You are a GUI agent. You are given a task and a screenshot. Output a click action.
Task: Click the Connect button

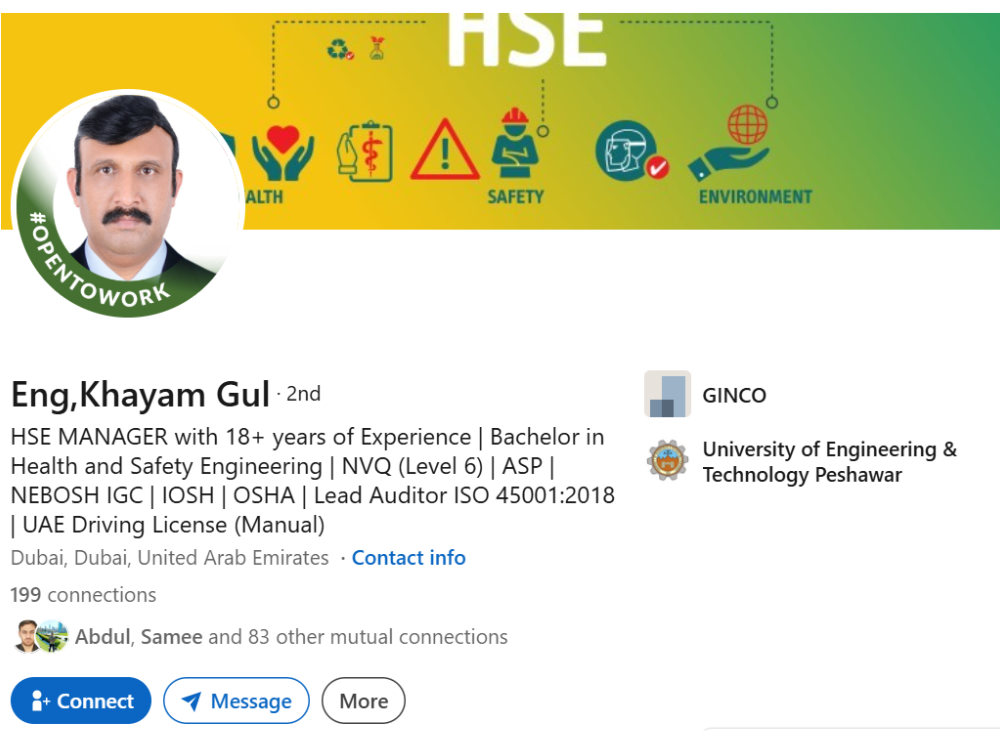(x=81, y=700)
